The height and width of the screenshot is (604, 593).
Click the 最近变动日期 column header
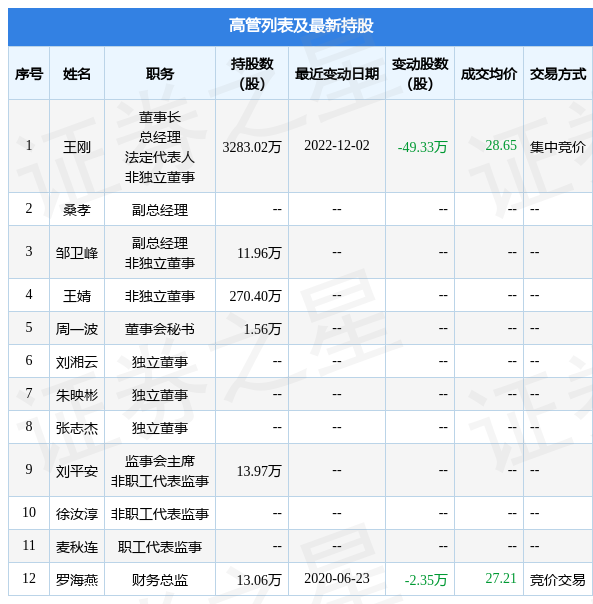(337, 74)
